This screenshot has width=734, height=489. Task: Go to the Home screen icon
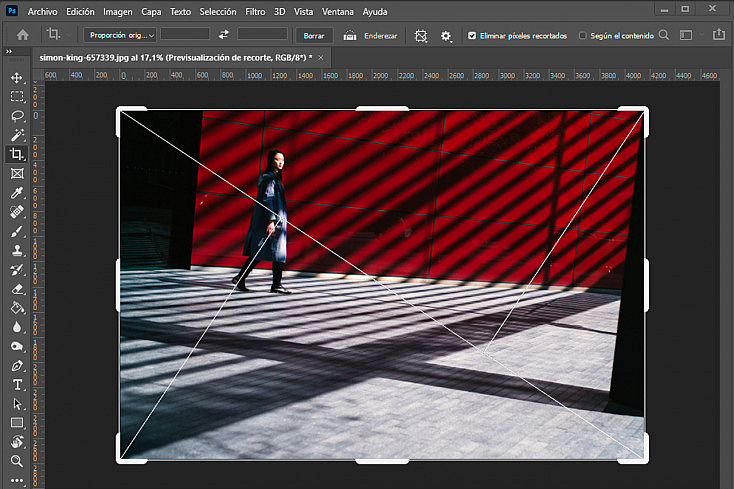22,35
